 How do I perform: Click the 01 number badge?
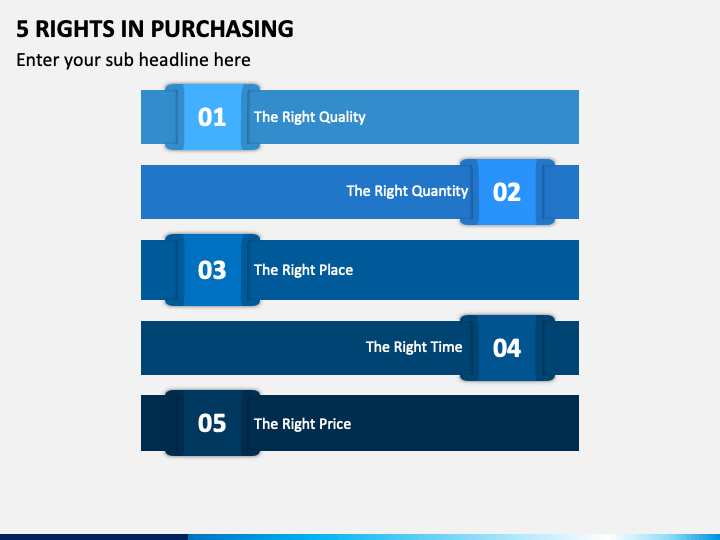click(x=212, y=117)
